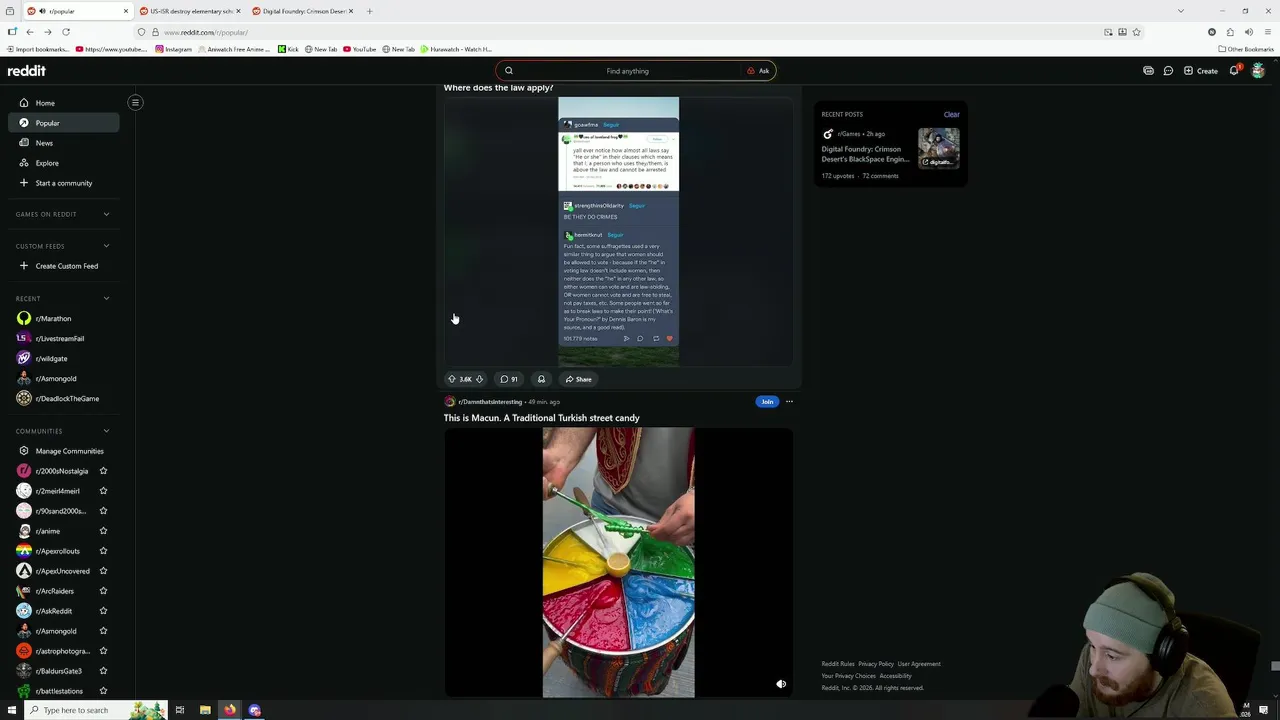Click Create post button
Viewport: 1280px width, 720px height.
(1200, 71)
